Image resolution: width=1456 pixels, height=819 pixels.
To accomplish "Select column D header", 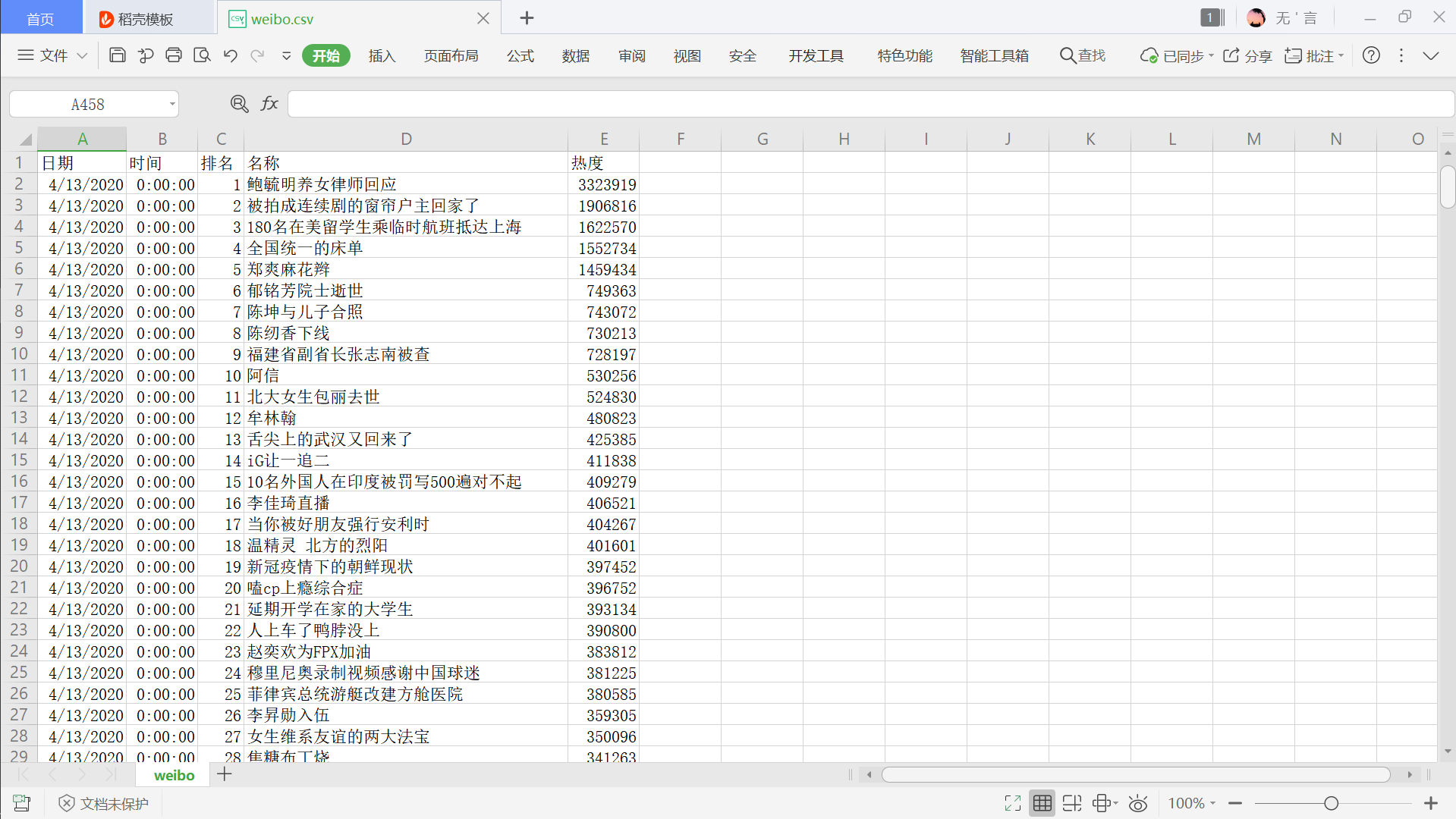I will click(406, 139).
